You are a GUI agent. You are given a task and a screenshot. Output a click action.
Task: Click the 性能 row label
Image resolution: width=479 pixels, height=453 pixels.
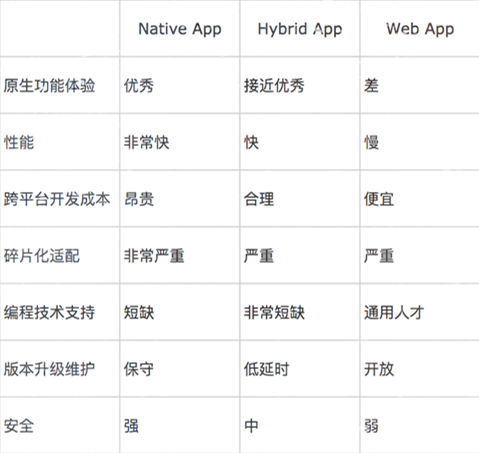19,142
